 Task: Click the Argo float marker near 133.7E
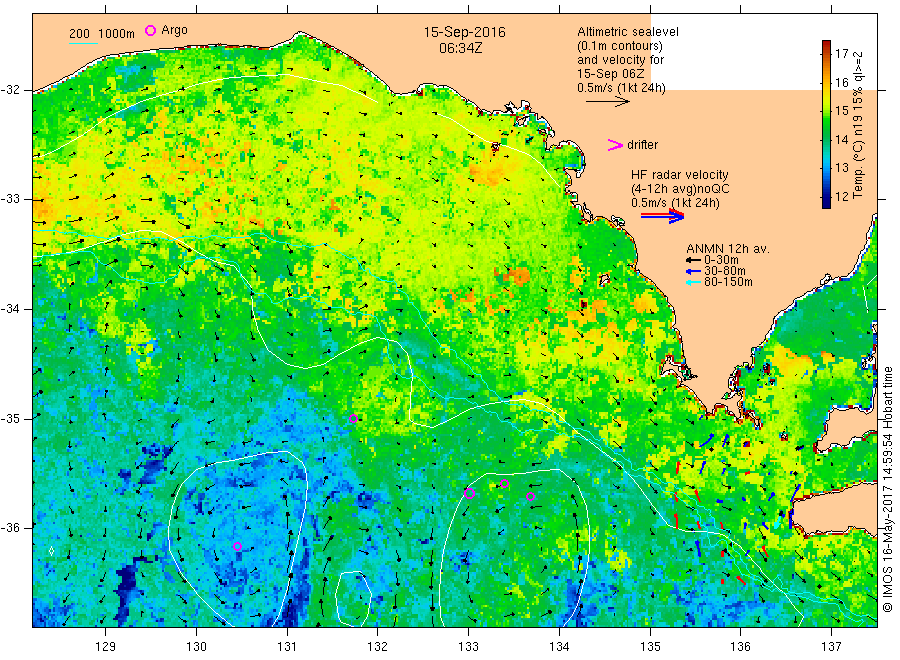coord(530,496)
